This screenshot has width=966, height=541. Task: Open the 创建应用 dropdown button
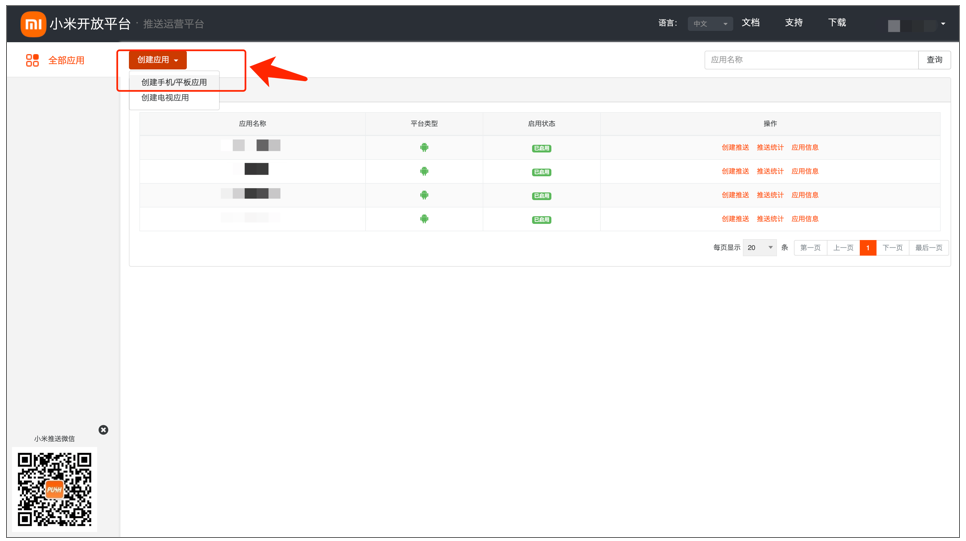pos(157,60)
